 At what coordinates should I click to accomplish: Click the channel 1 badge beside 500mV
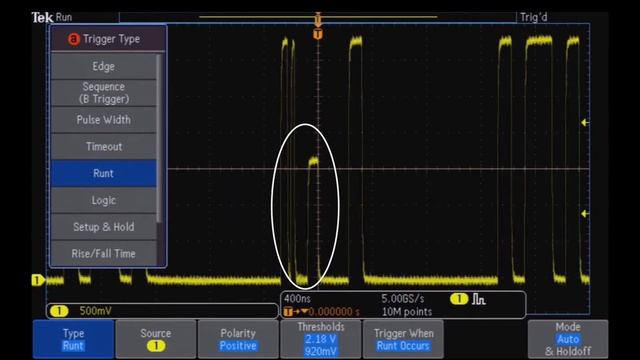(59, 311)
